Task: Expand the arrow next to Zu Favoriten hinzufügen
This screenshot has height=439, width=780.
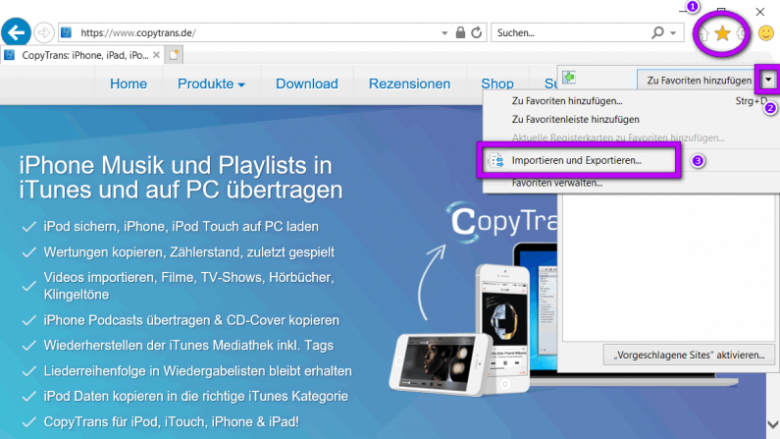Action: click(769, 80)
